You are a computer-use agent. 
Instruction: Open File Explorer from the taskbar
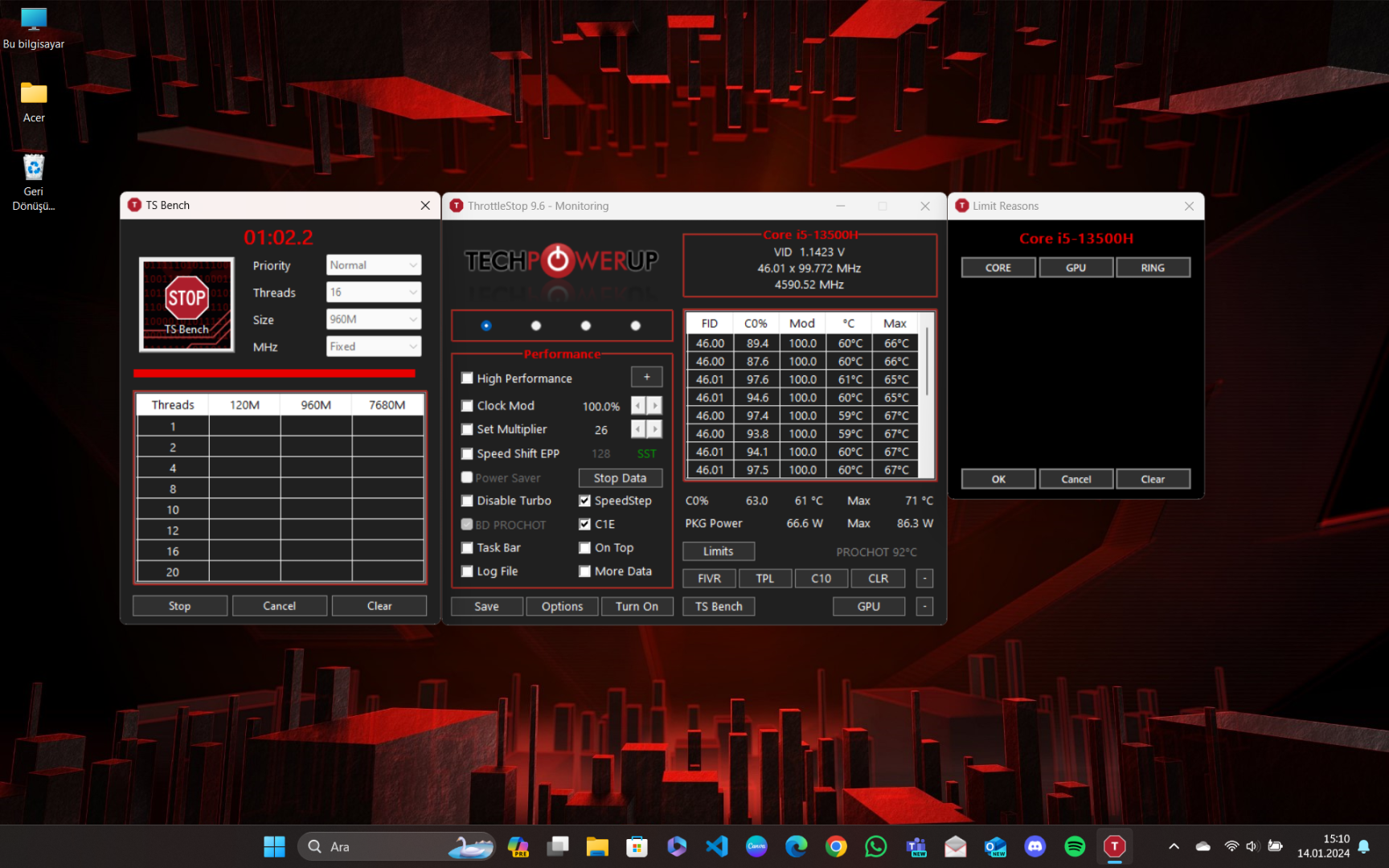click(x=597, y=846)
